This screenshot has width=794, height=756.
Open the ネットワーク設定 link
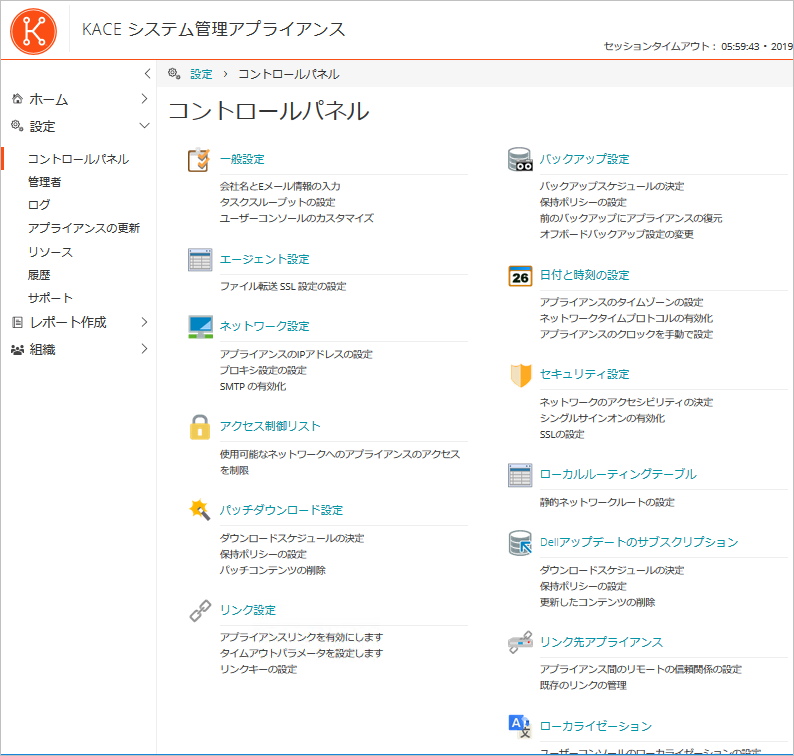click(x=264, y=326)
